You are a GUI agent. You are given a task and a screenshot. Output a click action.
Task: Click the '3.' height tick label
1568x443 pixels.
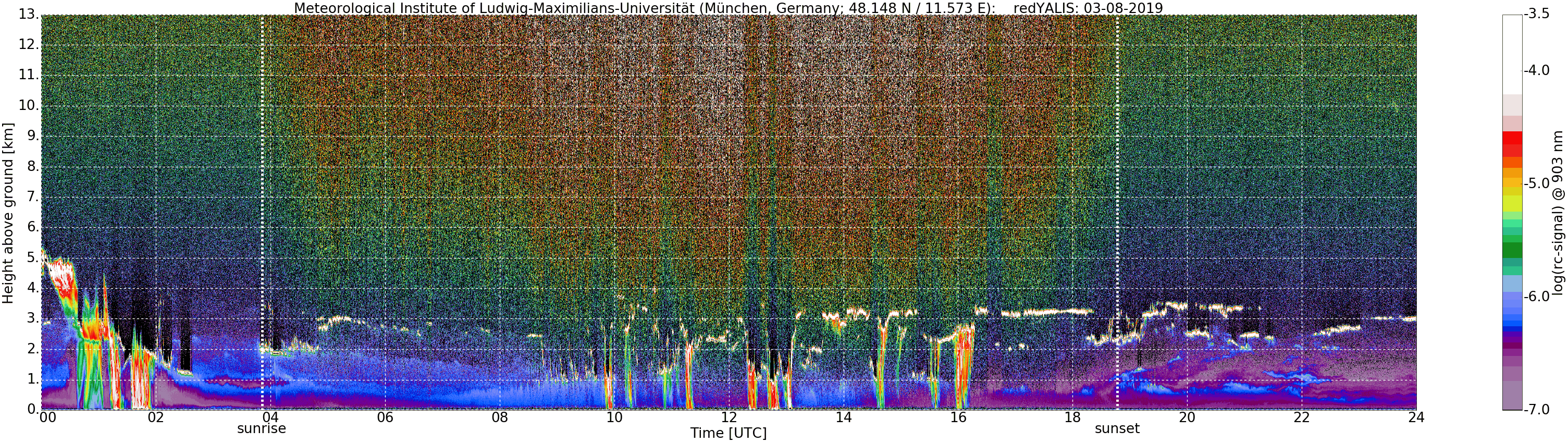33,318
